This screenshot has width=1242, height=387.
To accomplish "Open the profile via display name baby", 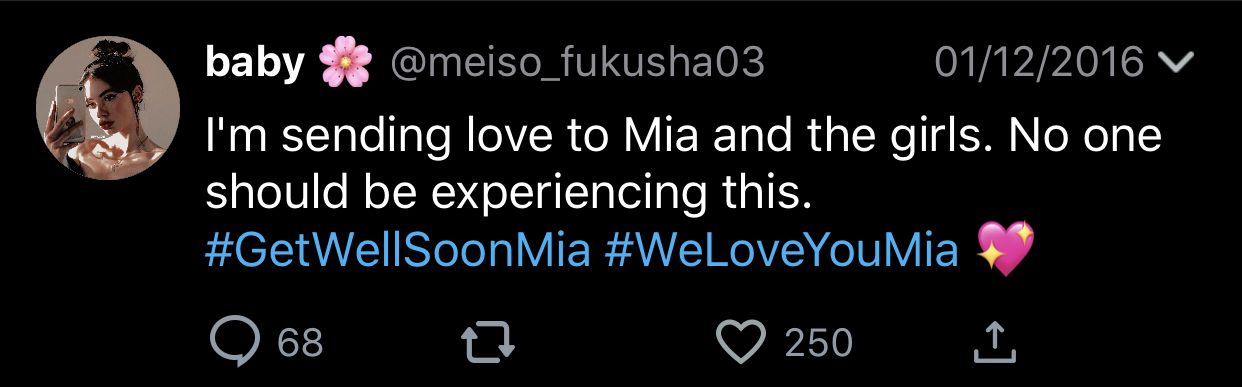I will pyautogui.click(x=254, y=63).
